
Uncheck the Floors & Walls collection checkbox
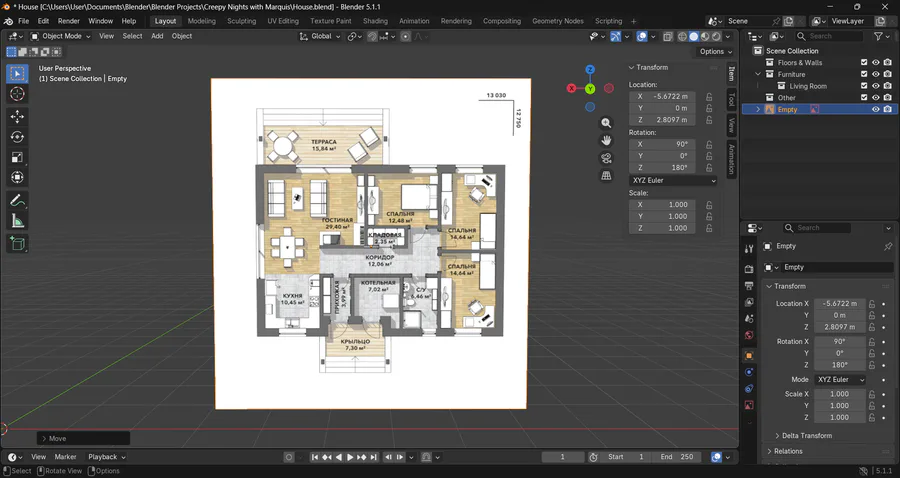coord(864,62)
